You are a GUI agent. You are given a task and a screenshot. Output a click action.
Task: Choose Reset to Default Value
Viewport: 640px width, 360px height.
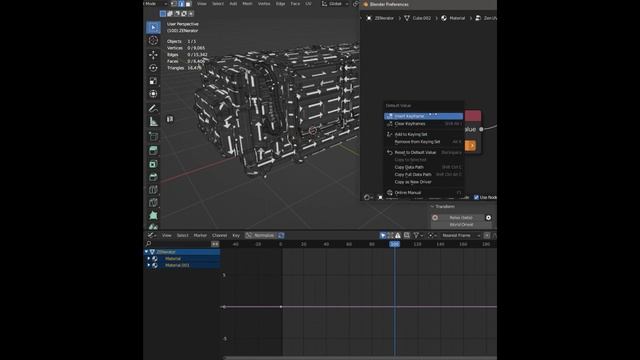pos(423,152)
